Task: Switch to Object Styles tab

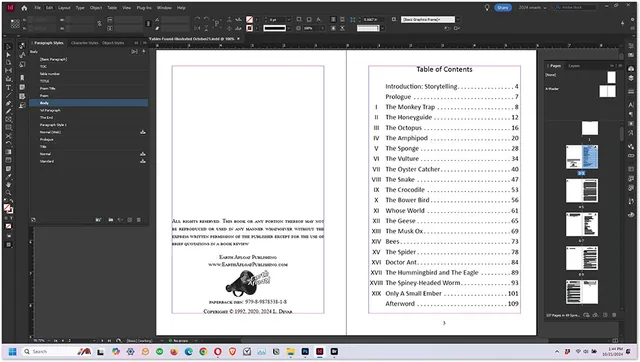Action: [x=113, y=43]
